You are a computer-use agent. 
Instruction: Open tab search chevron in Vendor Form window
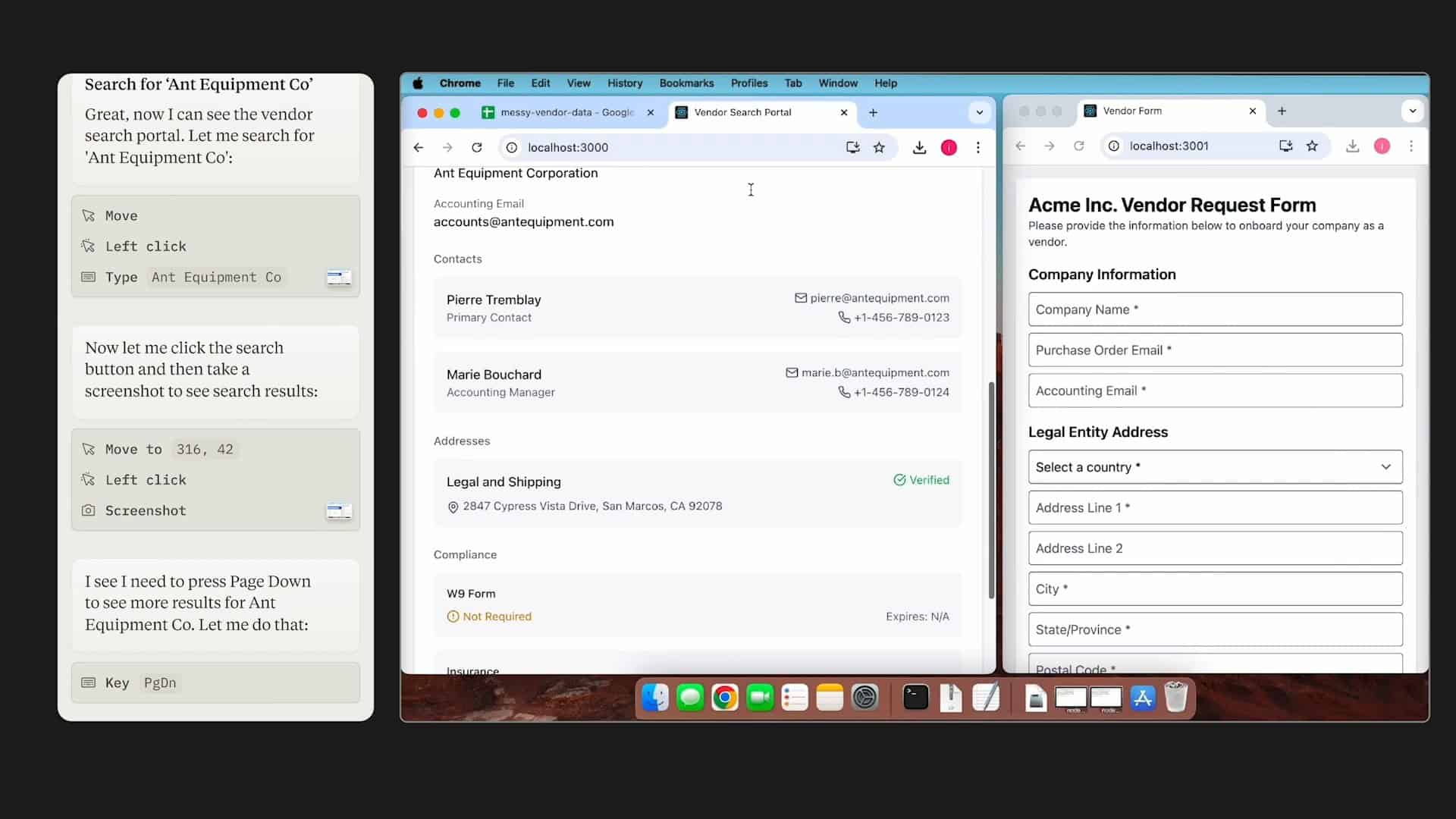click(x=1412, y=111)
